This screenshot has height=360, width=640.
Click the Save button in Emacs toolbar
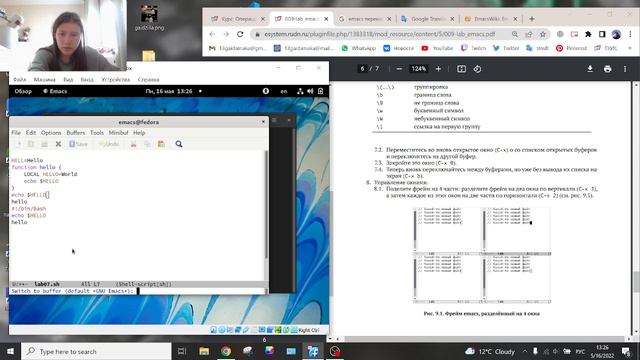78,144
